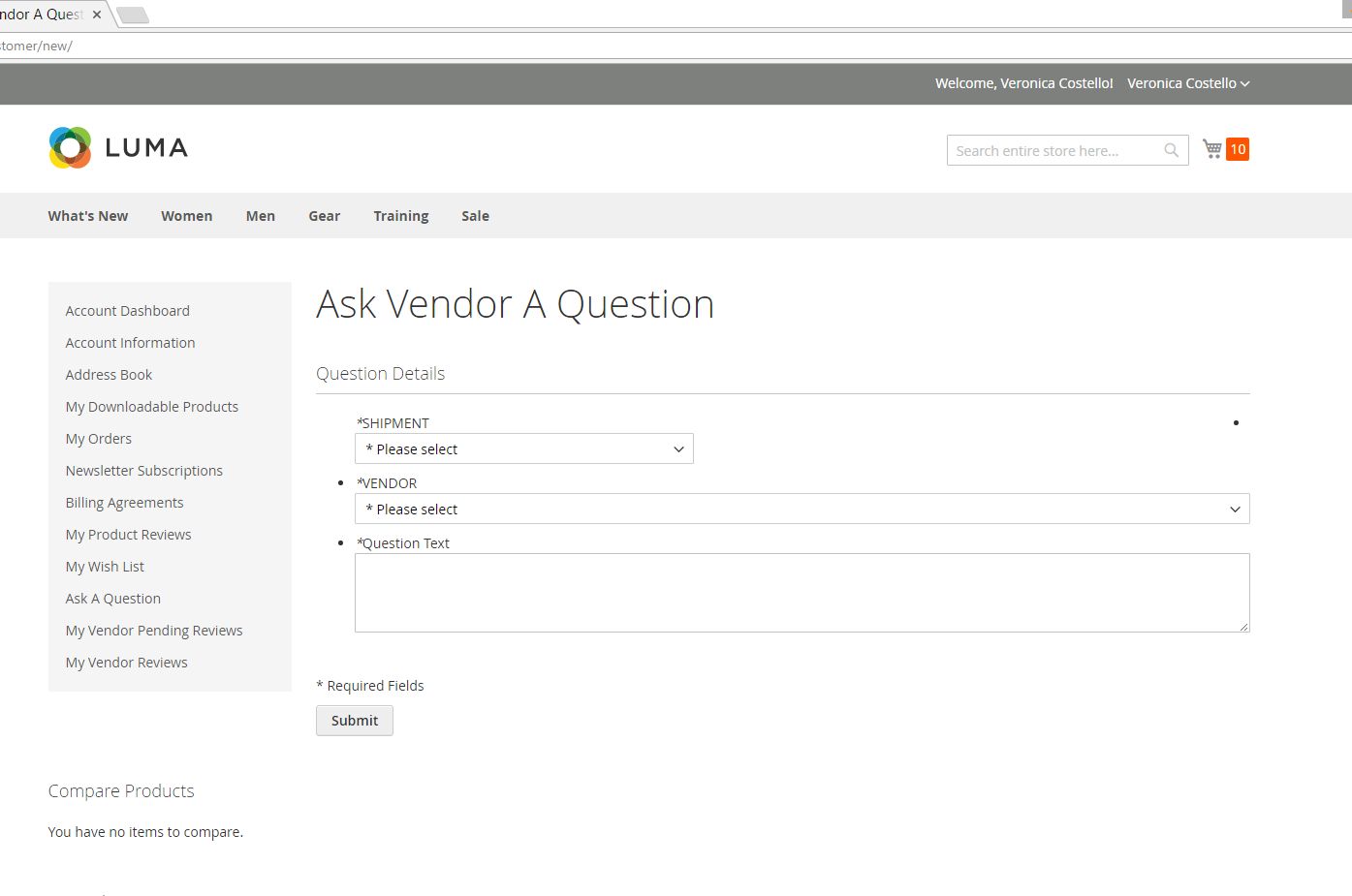Open Account Information link
Screen dimensions: 1352x896
(131, 343)
